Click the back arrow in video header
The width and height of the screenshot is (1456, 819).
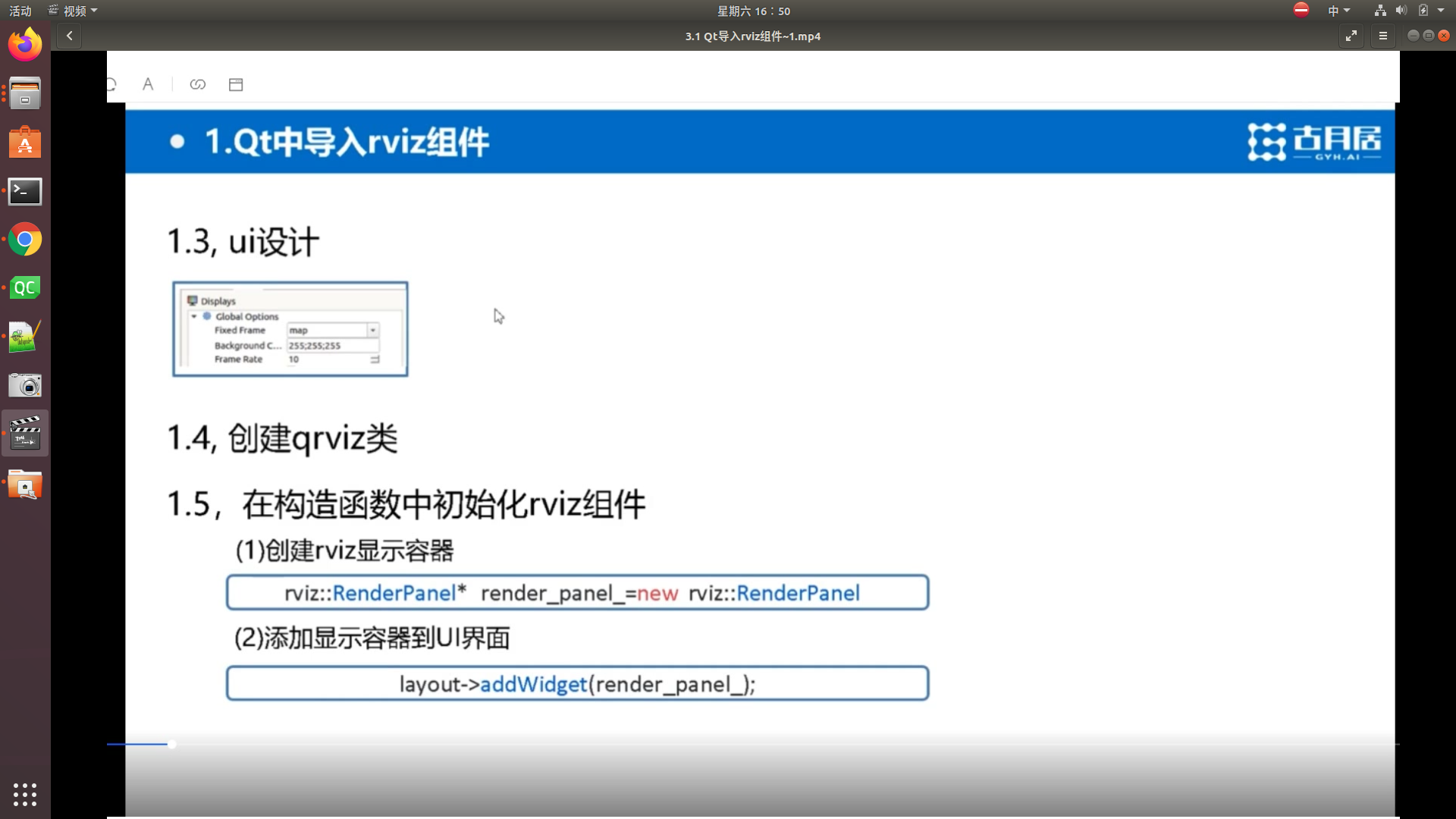69,36
